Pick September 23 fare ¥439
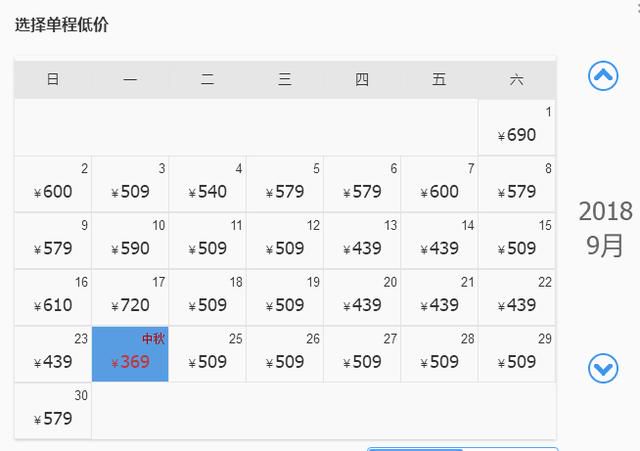Image resolution: width=640 pixels, height=451 pixels. click(x=53, y=354)
